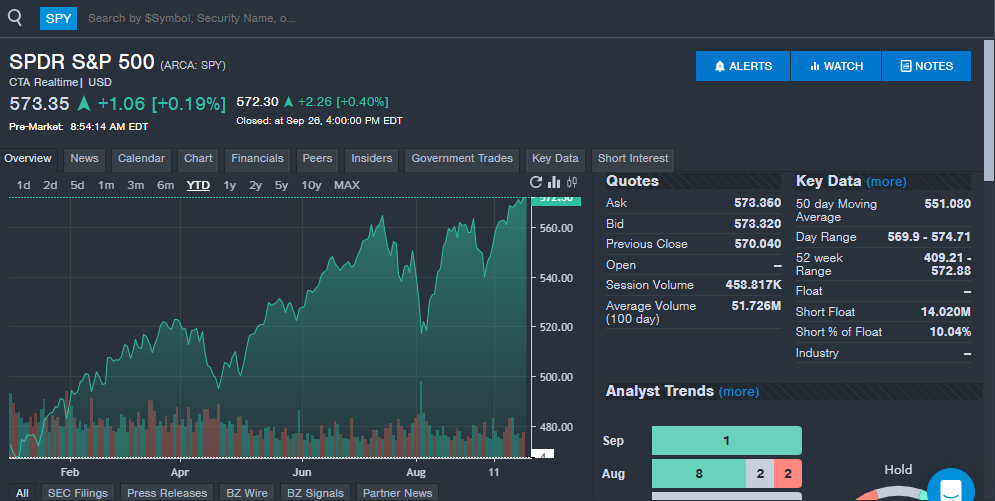Click the Hold rating label
Image resolution: width=995 pixels, height=501 pixels.
click(x=898, y=470)
